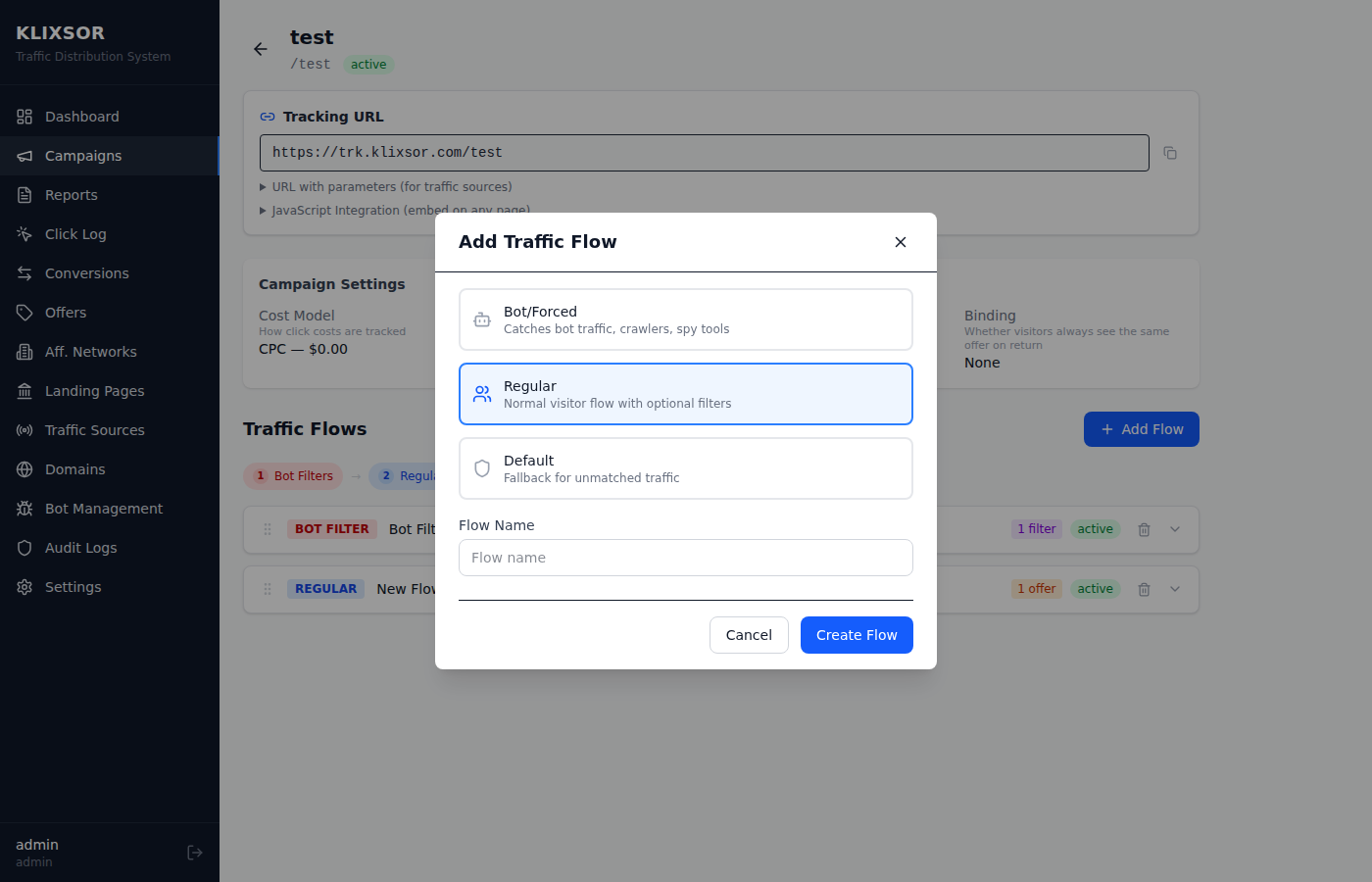
Task: Cancel the Add Traffic Flow dialog
Action: point(749,634)
